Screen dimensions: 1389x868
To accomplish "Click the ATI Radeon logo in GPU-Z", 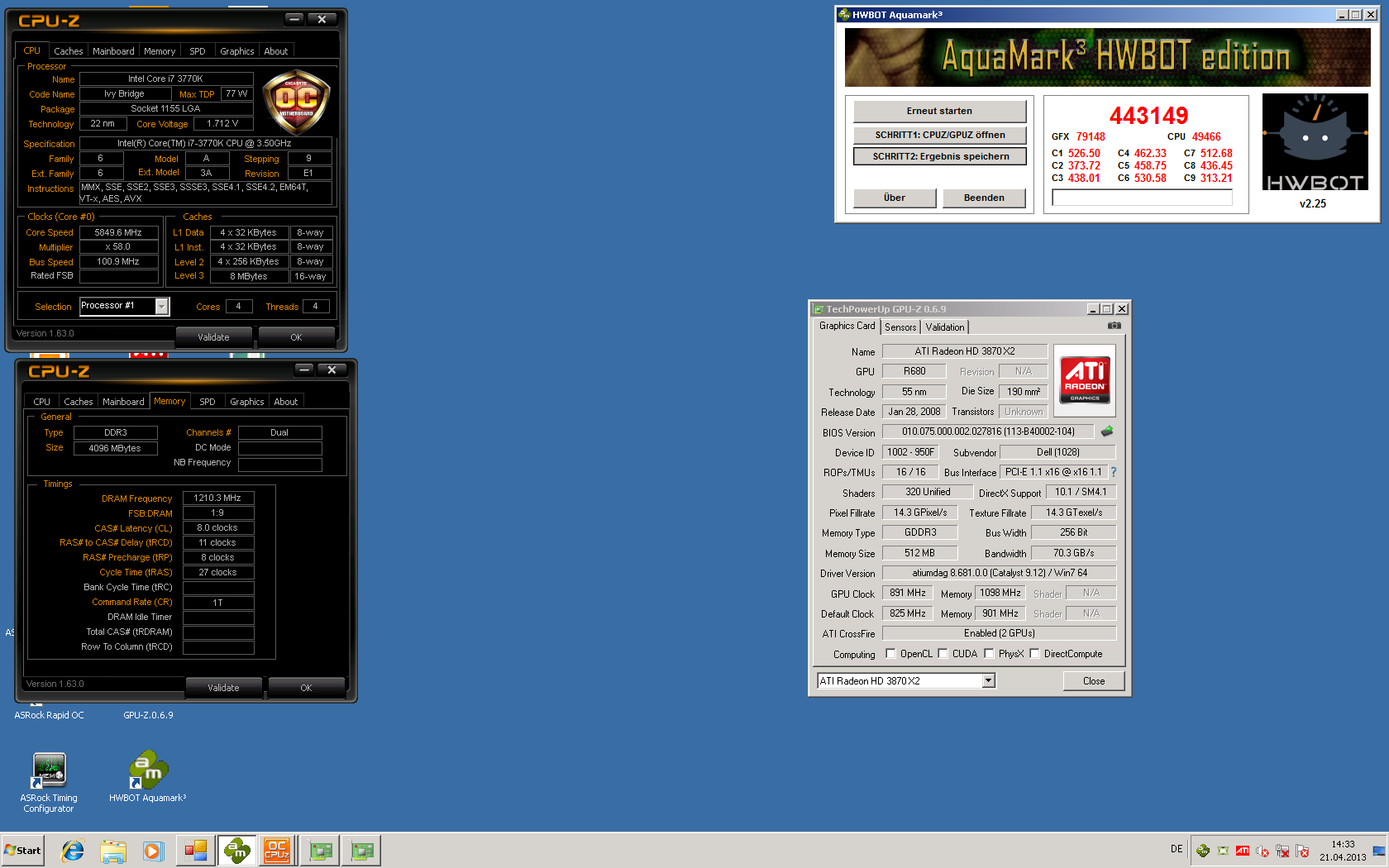I will tap(1085, 380).
